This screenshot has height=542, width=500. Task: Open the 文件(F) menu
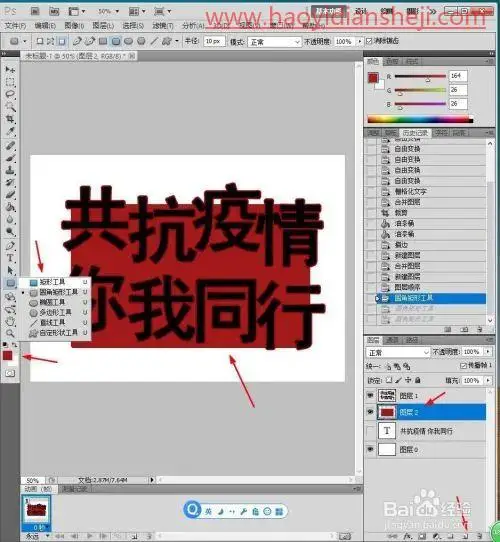(x=16, y=26)
